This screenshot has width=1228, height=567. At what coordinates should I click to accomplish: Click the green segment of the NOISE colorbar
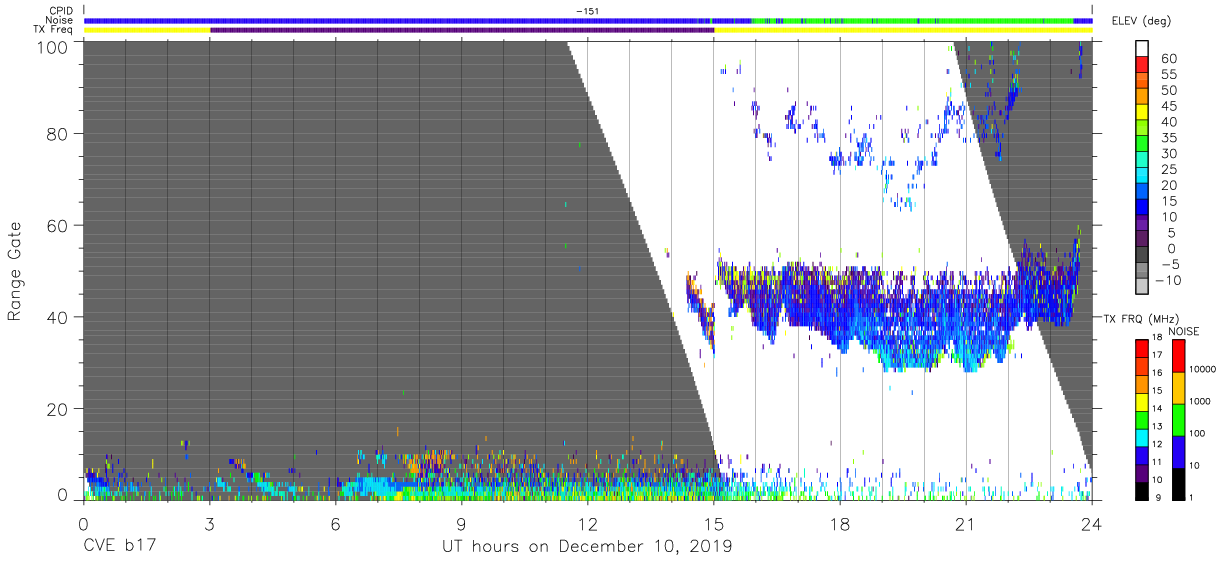pos(1178,420)
